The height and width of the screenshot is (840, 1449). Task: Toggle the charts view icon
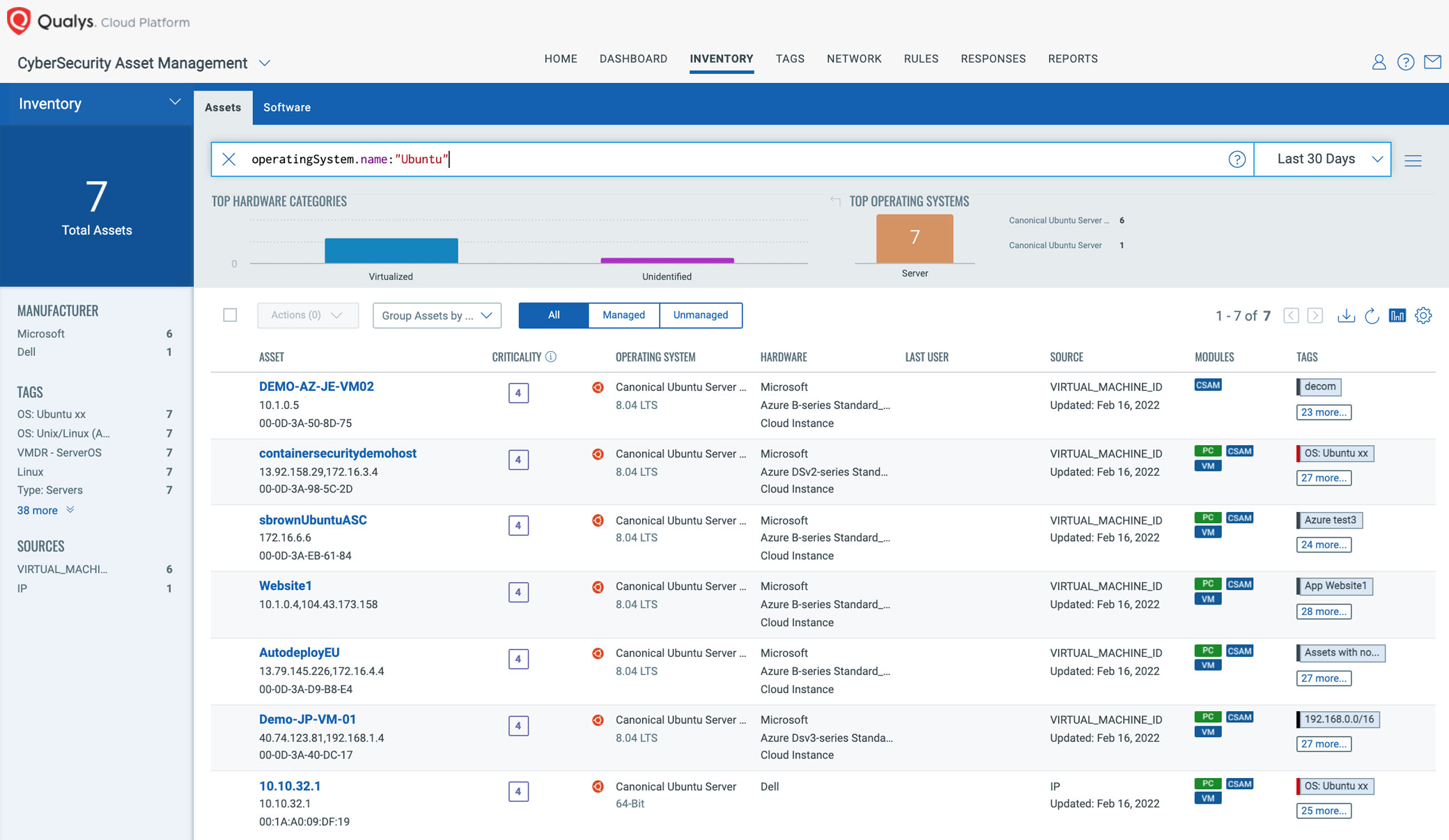click(1397, 316)
